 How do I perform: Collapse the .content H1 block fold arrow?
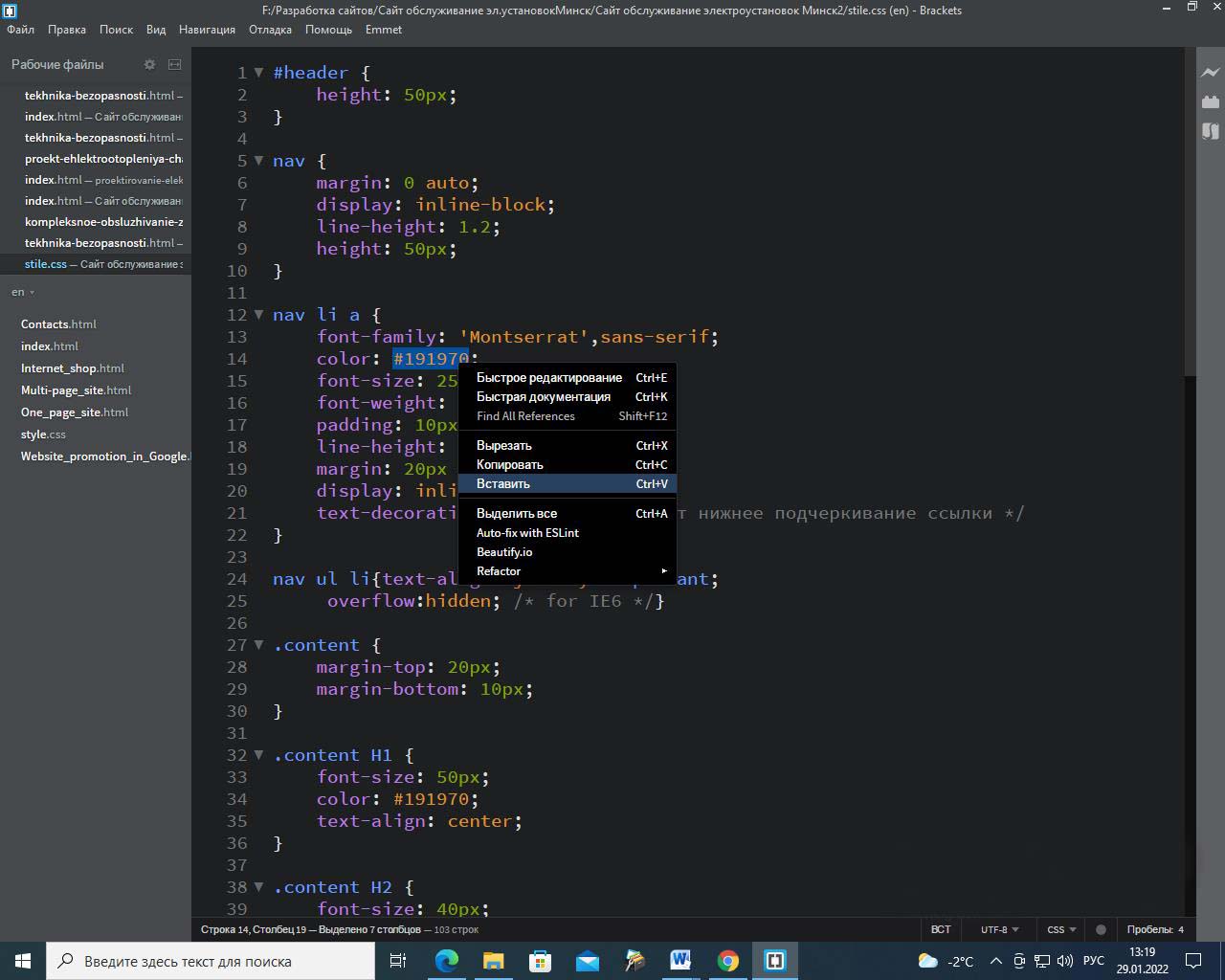tap(258, 755)
